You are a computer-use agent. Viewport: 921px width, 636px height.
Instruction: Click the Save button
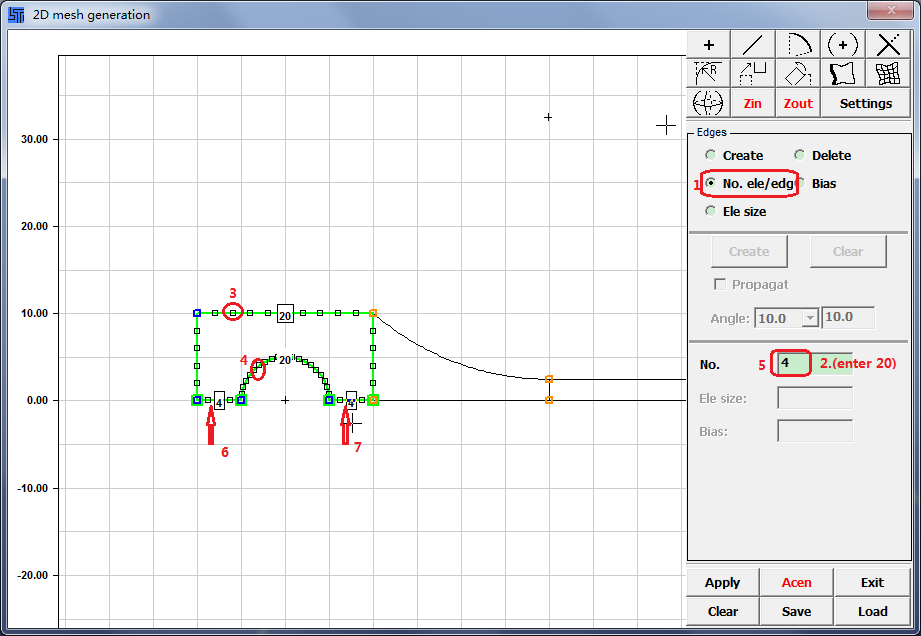[x=797, y=611]
